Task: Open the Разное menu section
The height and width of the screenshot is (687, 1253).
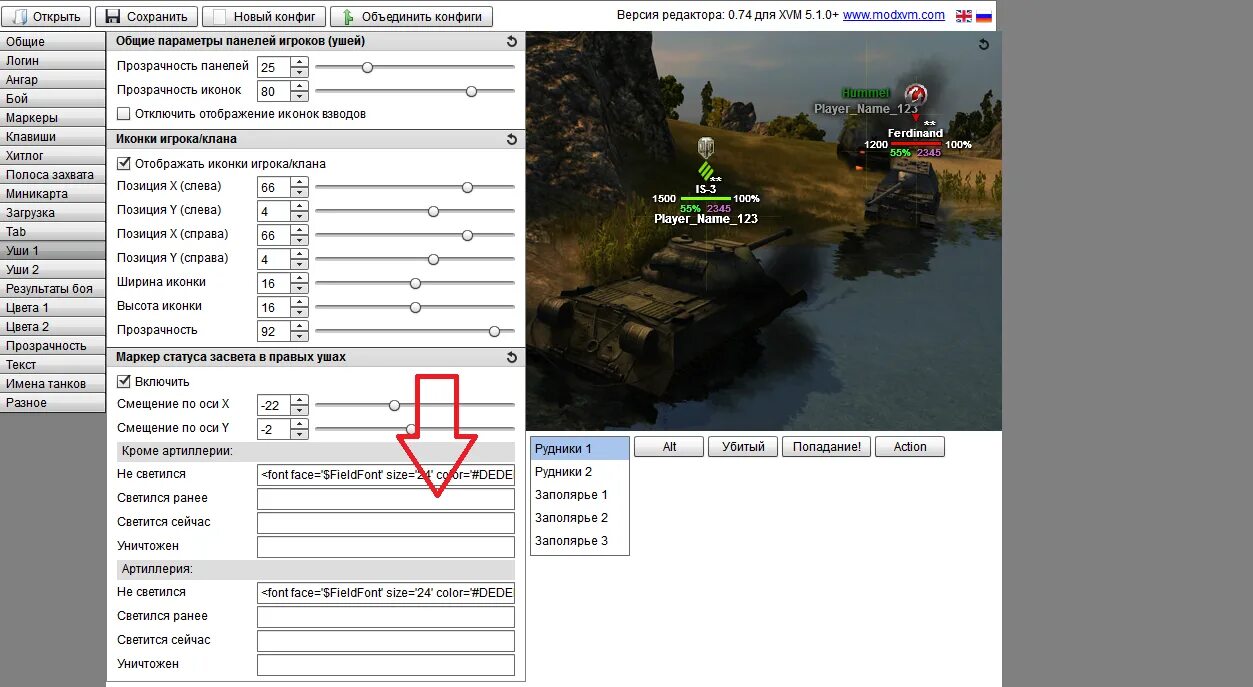Action: pos(53,403)
